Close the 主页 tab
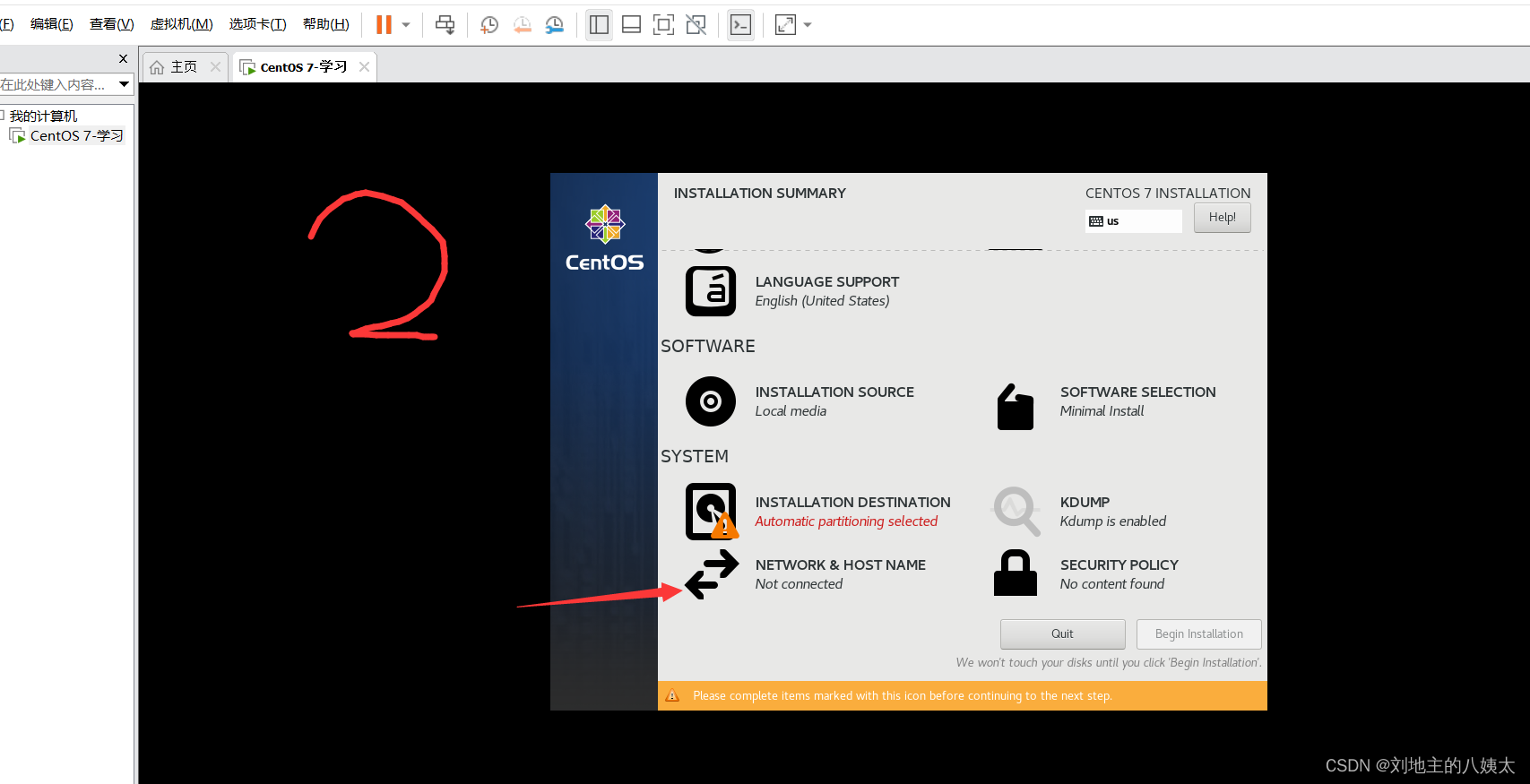Viewport: 1530px width, 784px height. tap(215, 67)
